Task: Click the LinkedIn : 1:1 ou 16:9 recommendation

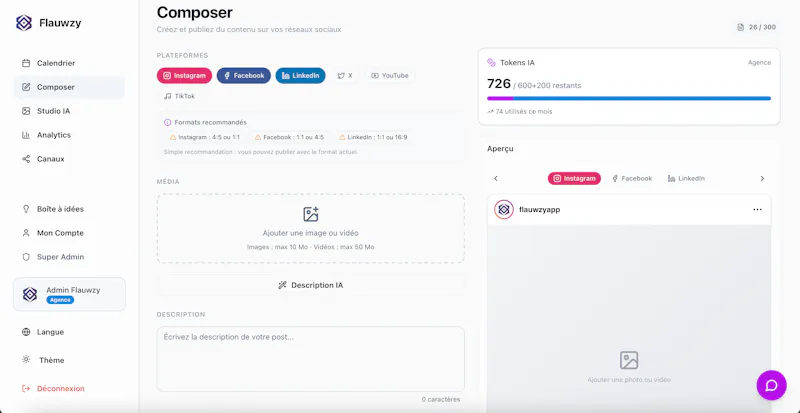Action: (x=373, y=137)
